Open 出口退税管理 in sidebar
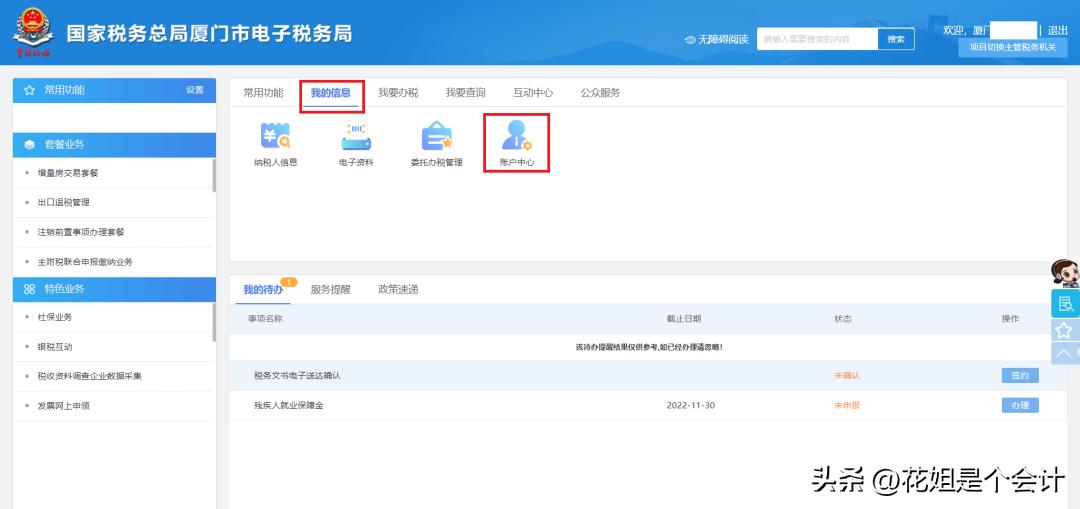Viewport: 1080px width, 509px height. [x=63, y=202]
